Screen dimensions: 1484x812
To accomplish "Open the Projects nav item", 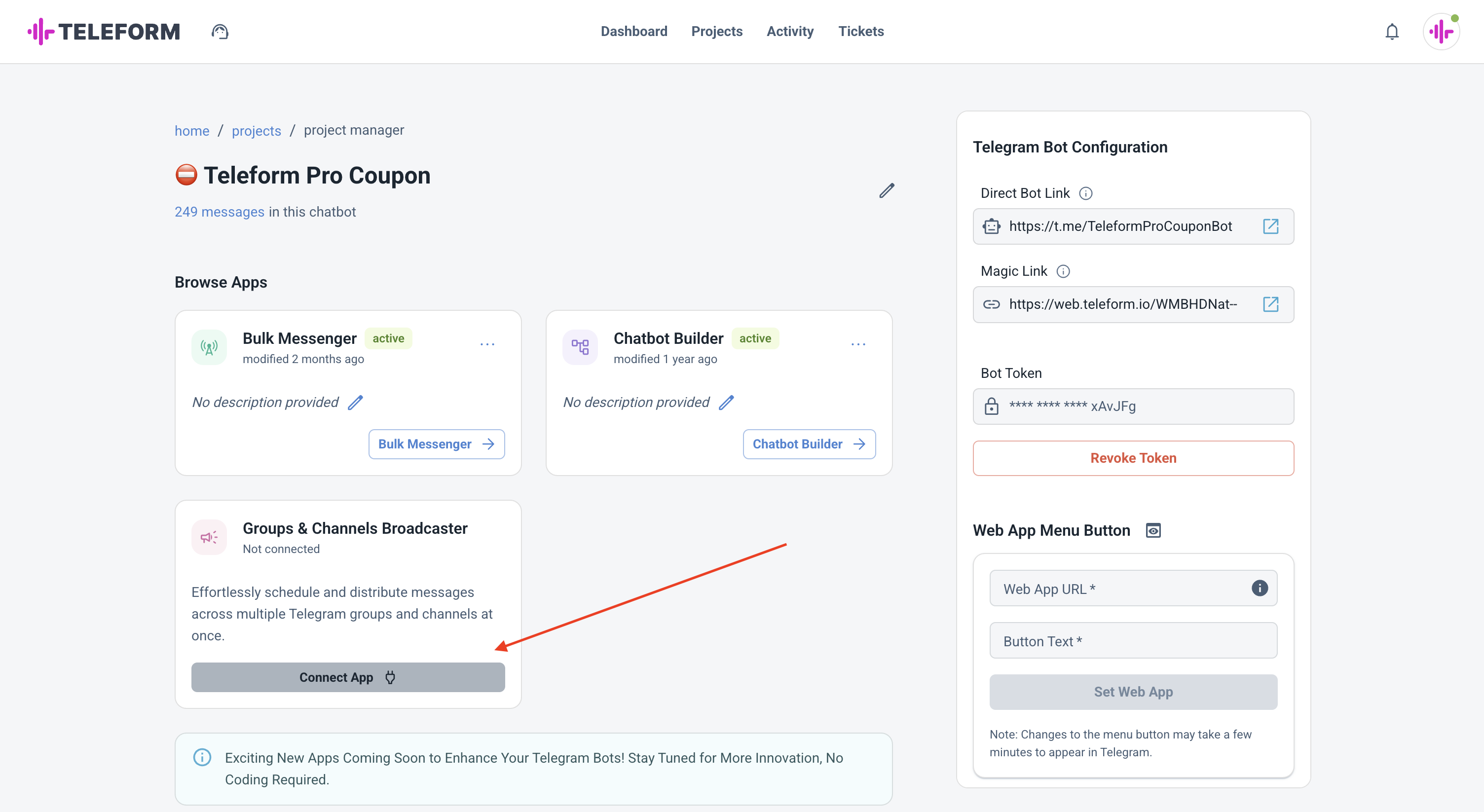I will (x=717, y=32).
